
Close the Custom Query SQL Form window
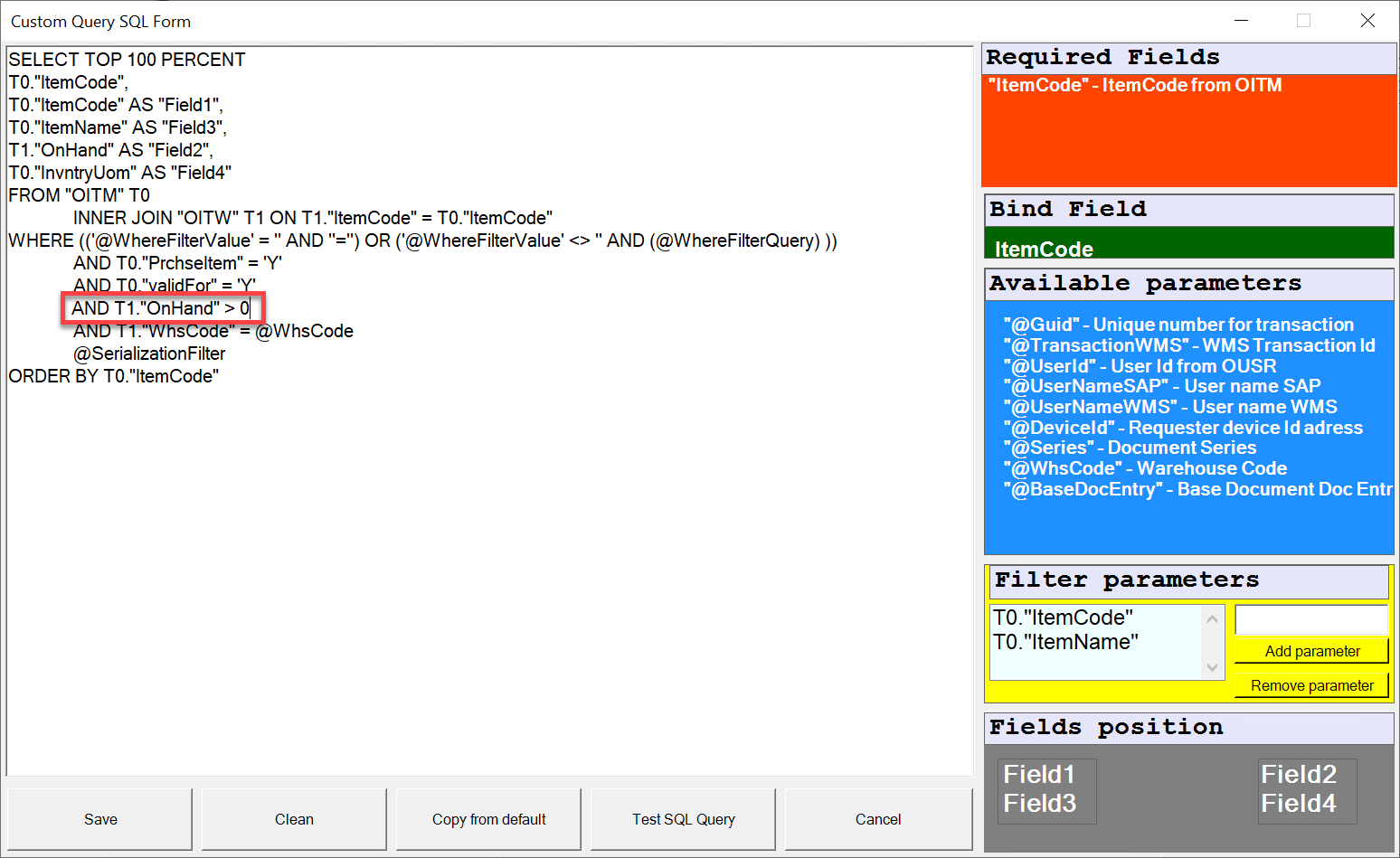pyautogui.click(x=1367, y=21)
